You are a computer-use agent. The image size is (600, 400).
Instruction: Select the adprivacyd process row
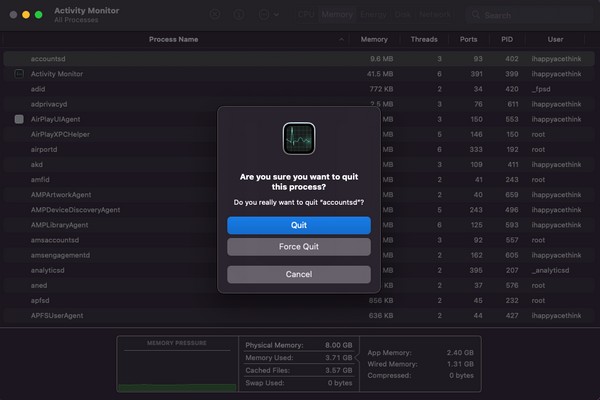(299, 104)
